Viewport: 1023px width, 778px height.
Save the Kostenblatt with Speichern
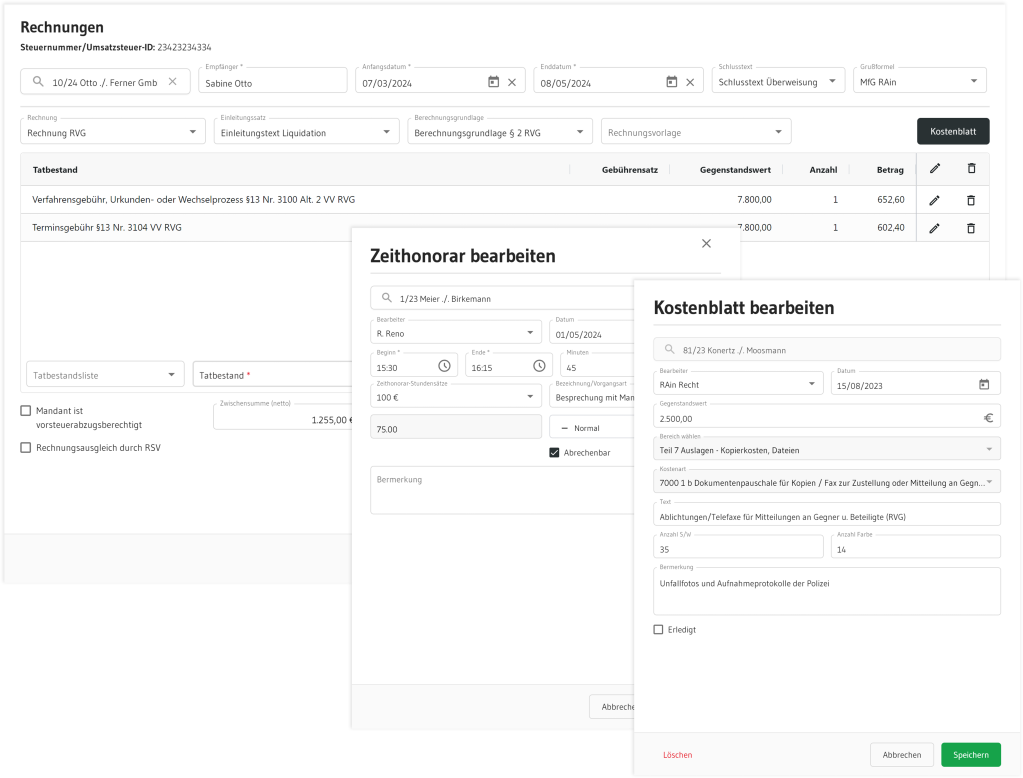[970, 755]
